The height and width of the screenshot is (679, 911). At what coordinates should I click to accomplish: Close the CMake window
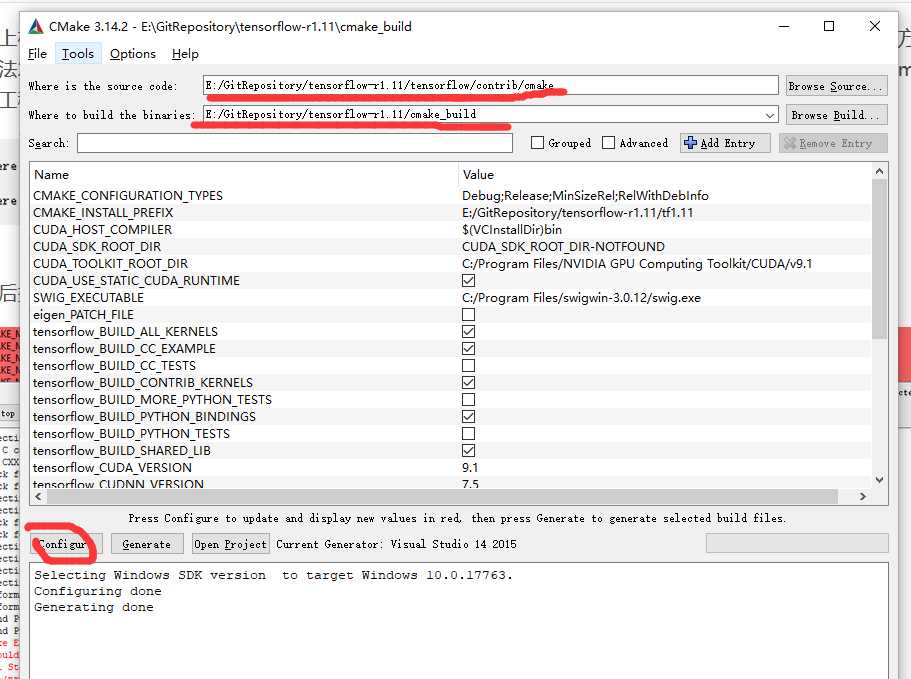pos(874,26)
